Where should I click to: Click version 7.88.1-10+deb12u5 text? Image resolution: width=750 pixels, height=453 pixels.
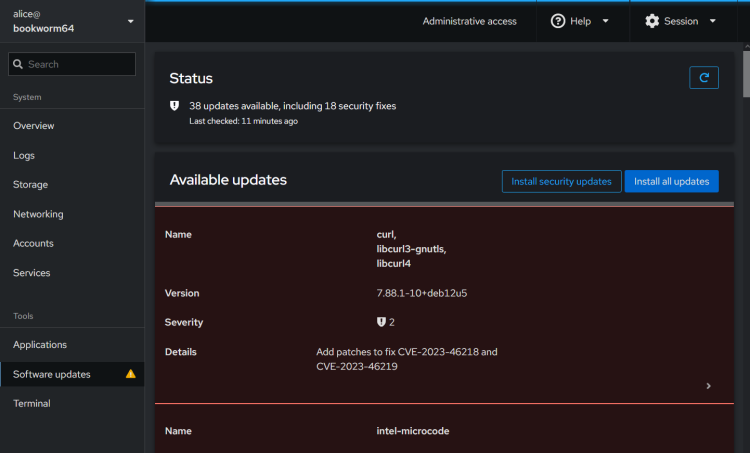point(421,293)
